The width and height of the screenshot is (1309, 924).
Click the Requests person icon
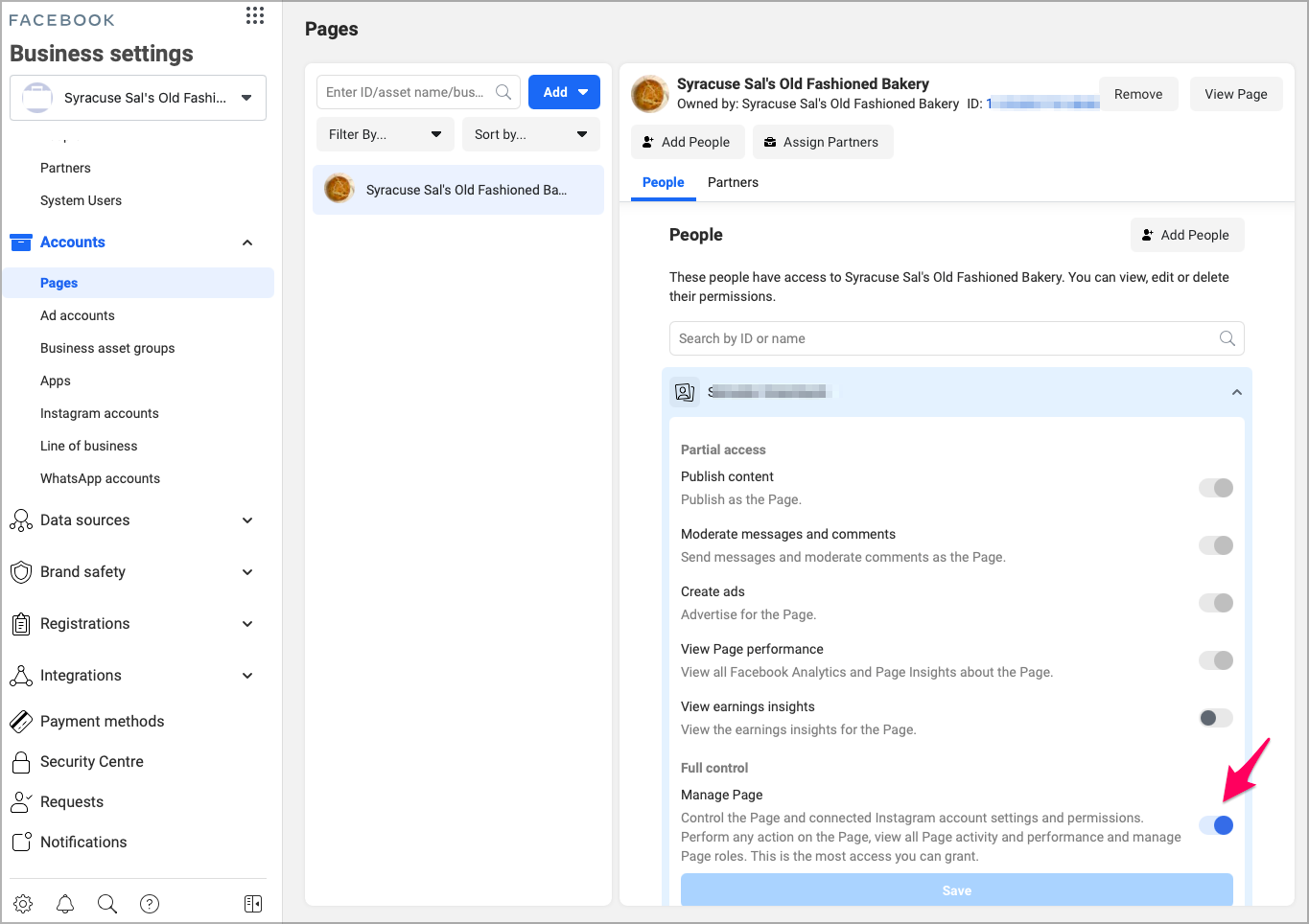[x=21, y=802]
